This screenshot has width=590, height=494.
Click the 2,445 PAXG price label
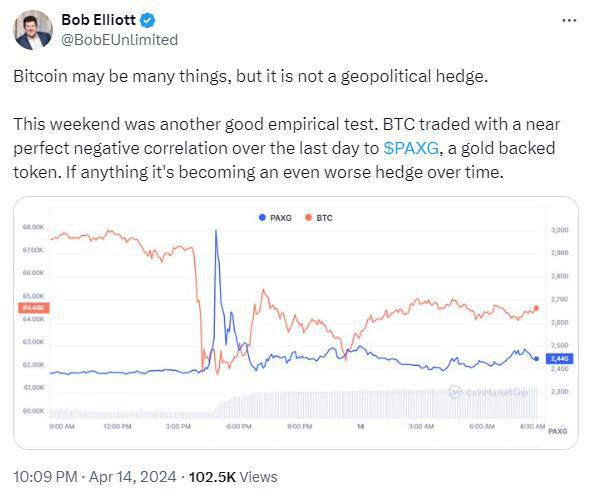point(560,359)
